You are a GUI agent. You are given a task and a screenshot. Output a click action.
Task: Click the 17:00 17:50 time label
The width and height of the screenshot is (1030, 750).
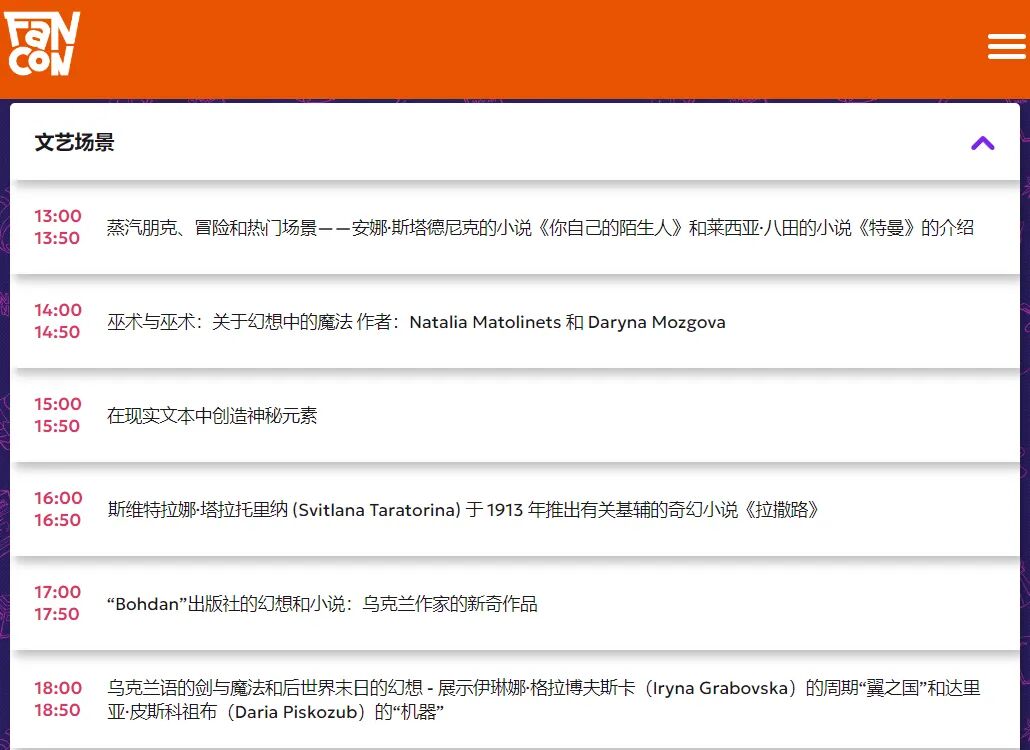click(58, 603)
